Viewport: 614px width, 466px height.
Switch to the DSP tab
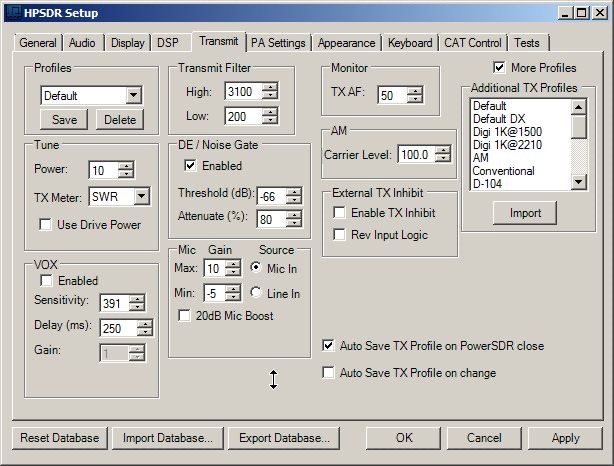[168, 43]
